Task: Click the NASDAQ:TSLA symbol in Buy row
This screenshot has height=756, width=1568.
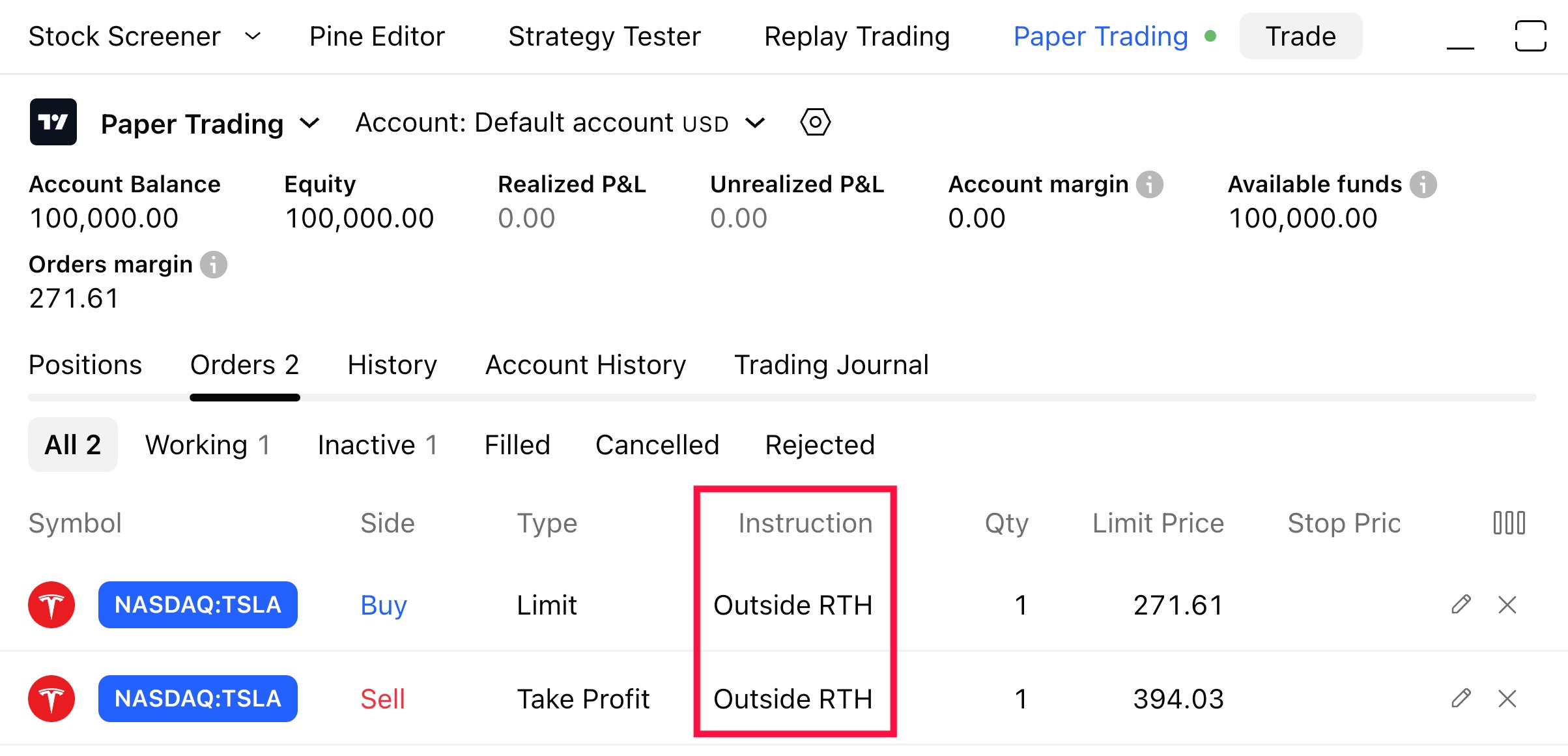Action: pos(198,605)
